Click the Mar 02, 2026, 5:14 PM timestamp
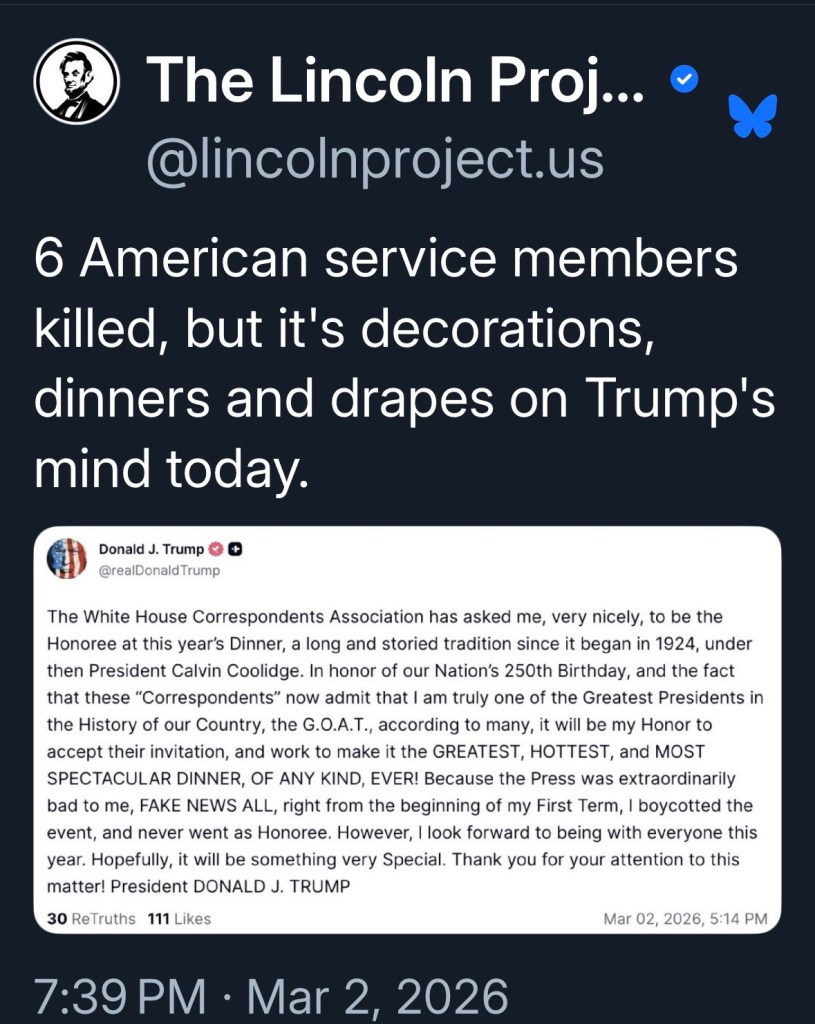The width and height of the screenshot is (815, 1024). coord(685,918)
